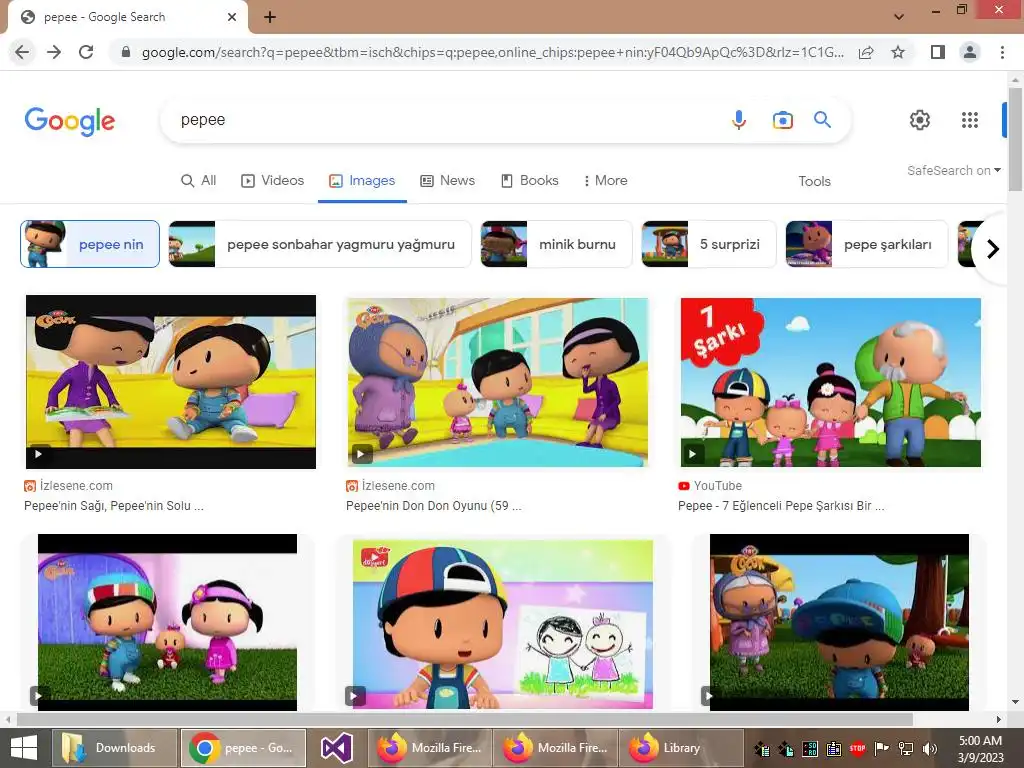Open Pepee - 7 Eğlenceli Pepe Şarkısı link
Viewport: 1024px width, 768px height.
click(781, 505)
